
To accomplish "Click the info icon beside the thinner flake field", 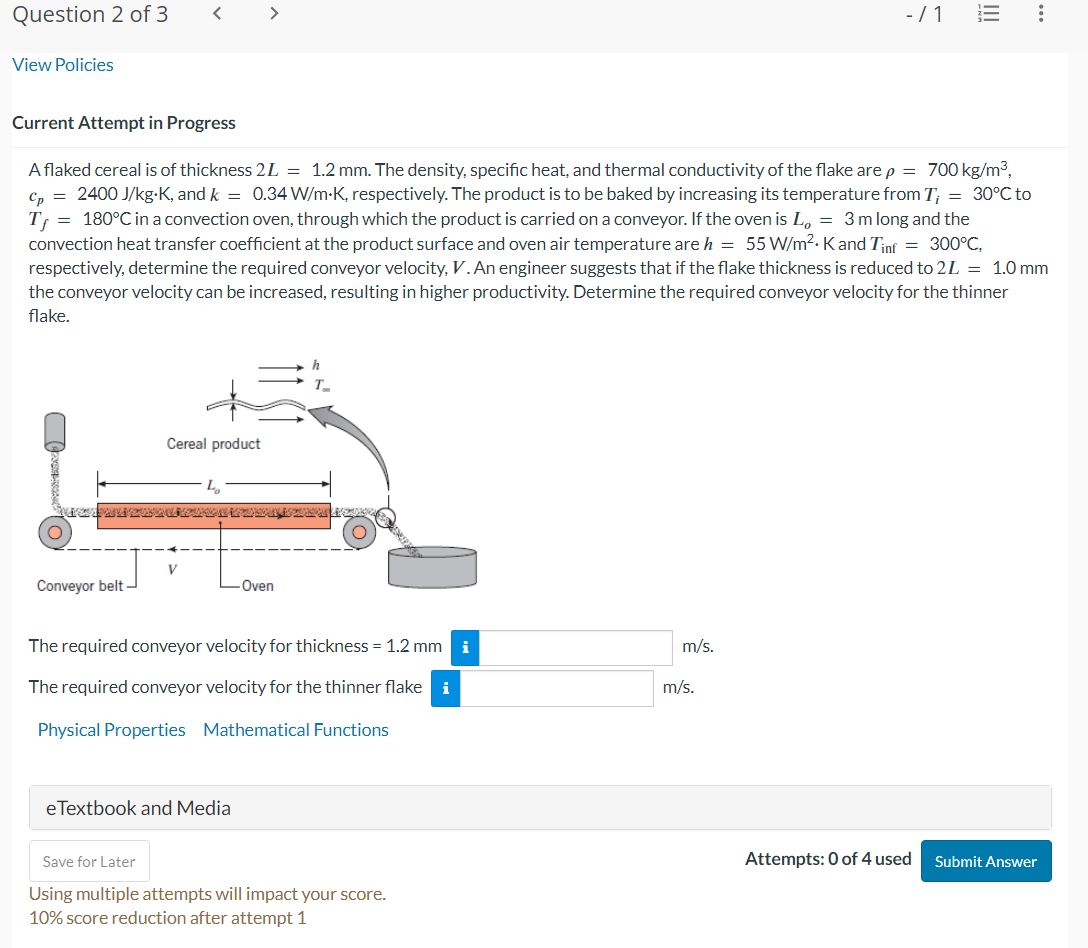I will click(445, 687).
